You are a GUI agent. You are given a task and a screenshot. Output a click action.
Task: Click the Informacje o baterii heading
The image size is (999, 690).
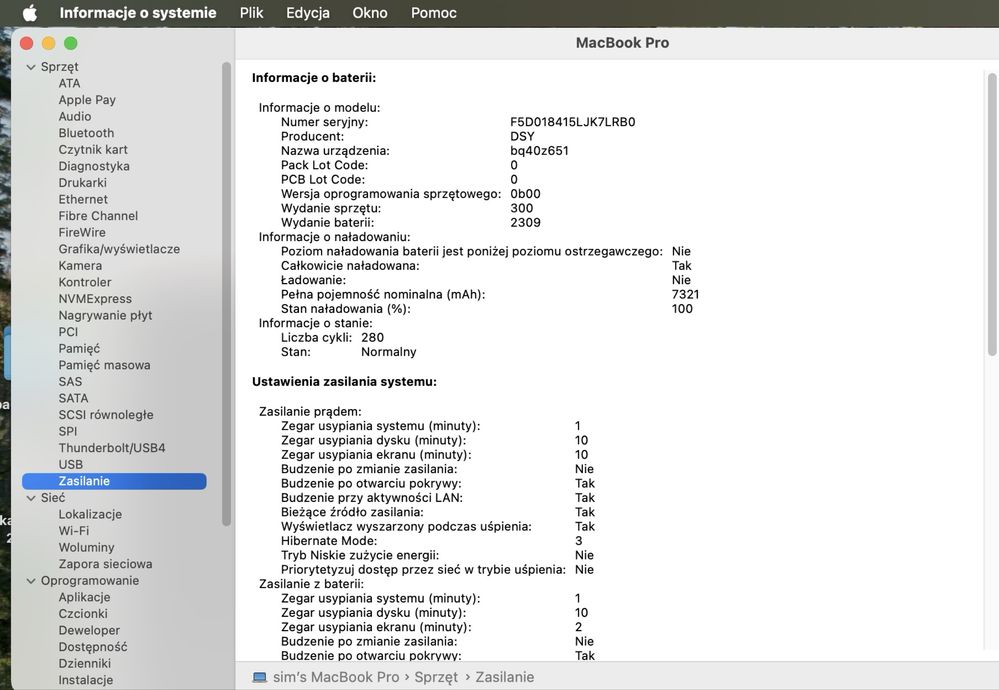click(x=313, y=78)
